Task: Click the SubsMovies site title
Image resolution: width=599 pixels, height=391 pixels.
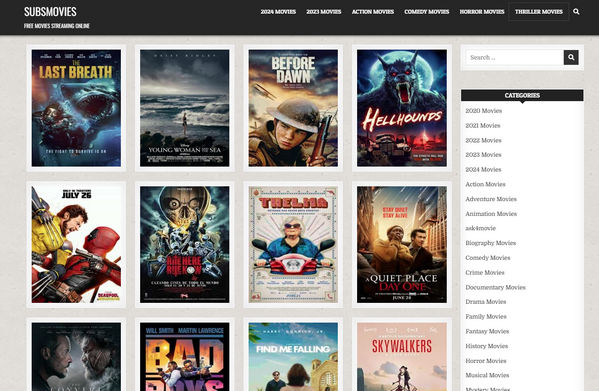Action: (x=50, y=11)
